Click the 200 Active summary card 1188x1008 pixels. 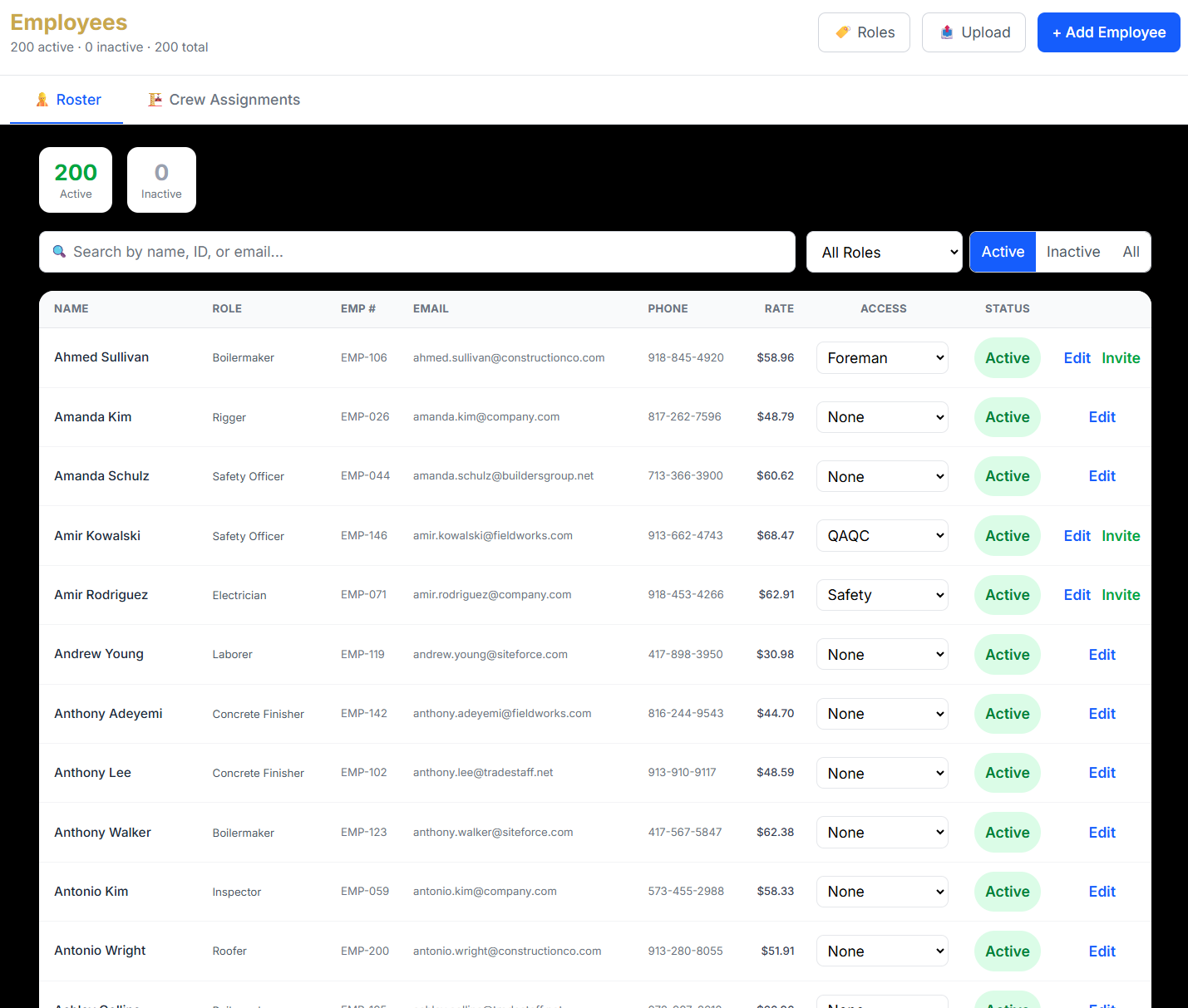coord(76,180)
